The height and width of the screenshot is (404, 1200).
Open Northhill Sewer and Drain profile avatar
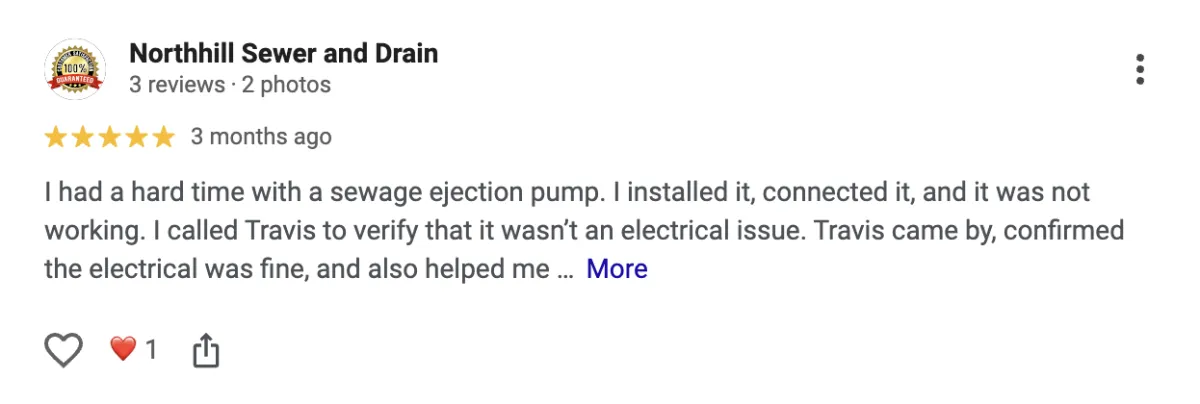(x=75, y=69)
